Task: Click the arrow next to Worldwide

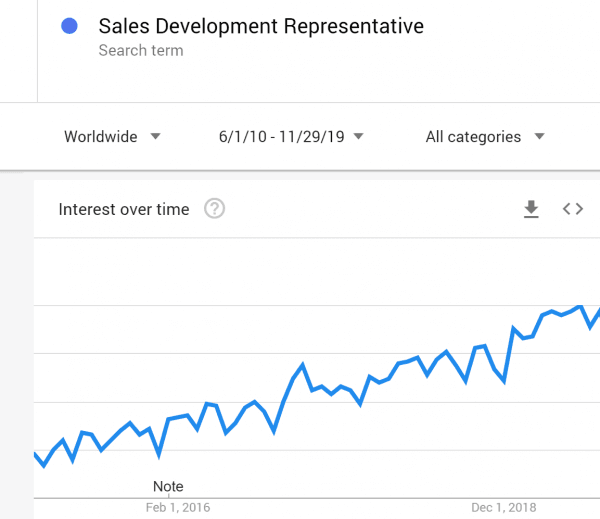Action: [155, 137]
